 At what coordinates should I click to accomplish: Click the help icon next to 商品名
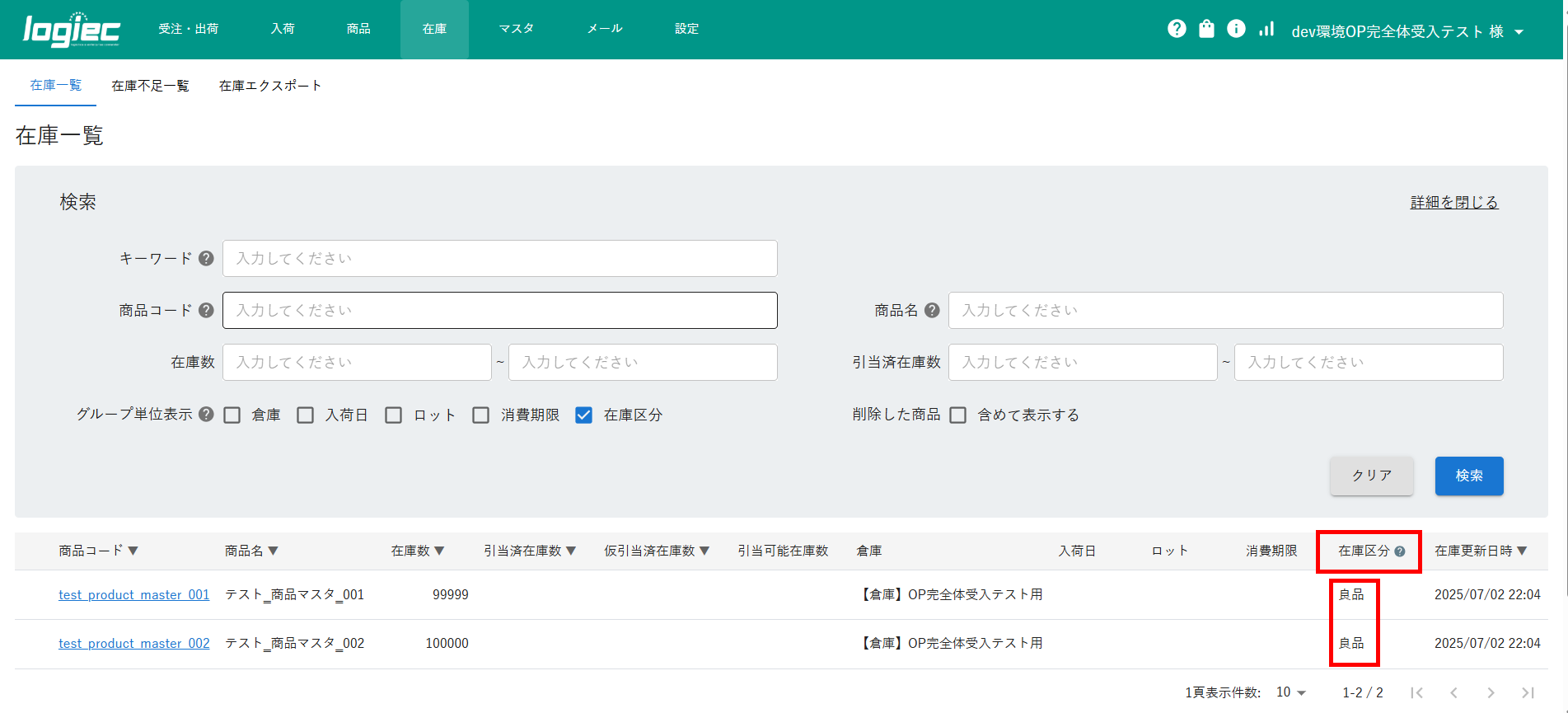(932, 310)
